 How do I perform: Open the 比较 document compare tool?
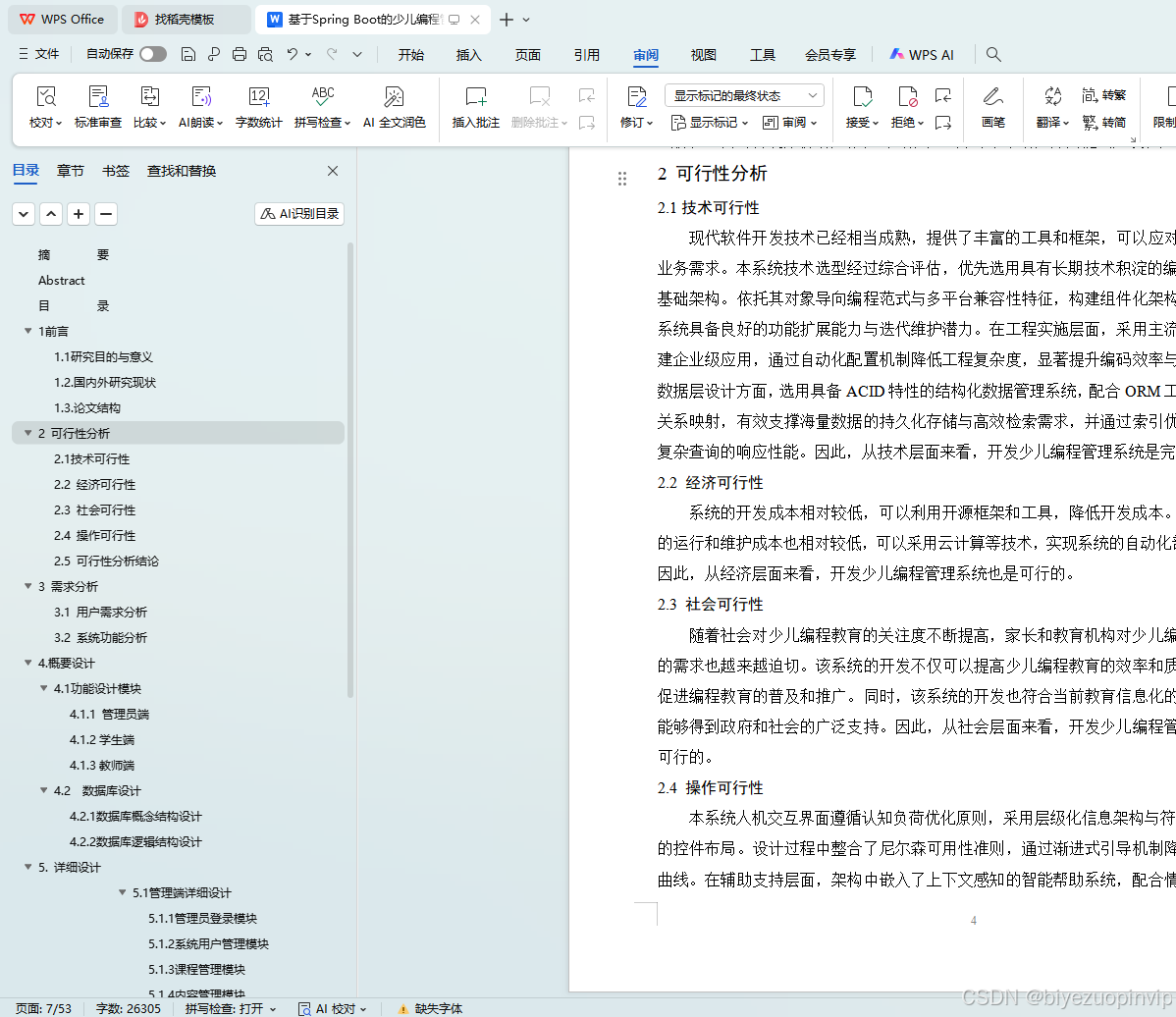(148, 106)
